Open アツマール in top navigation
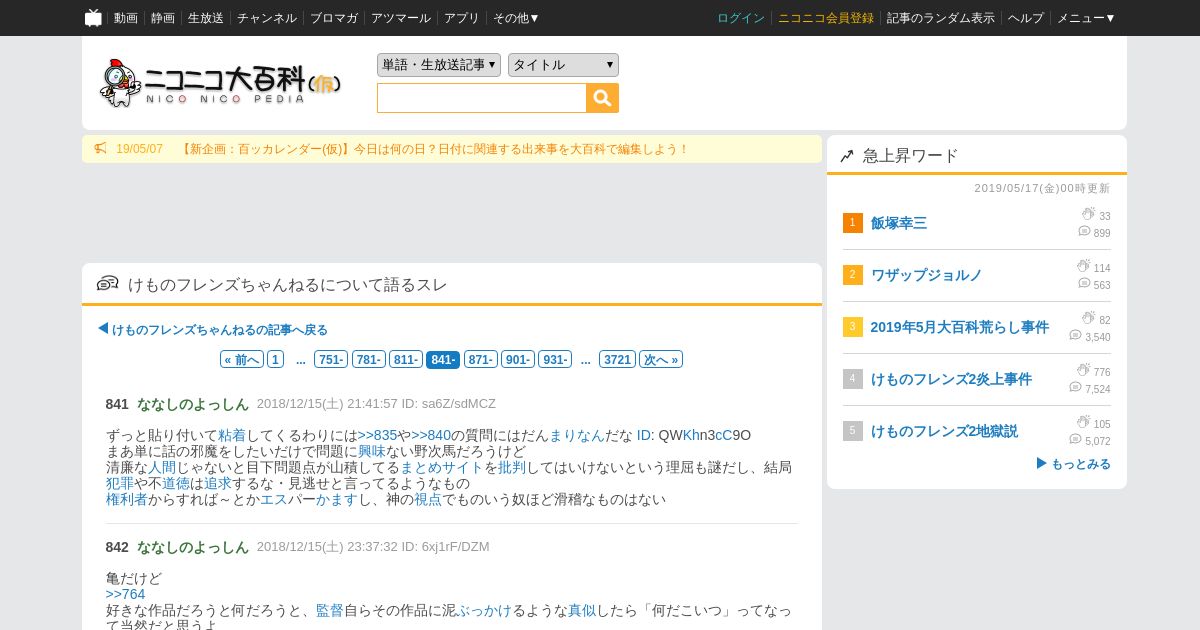 tap(401, 18)
